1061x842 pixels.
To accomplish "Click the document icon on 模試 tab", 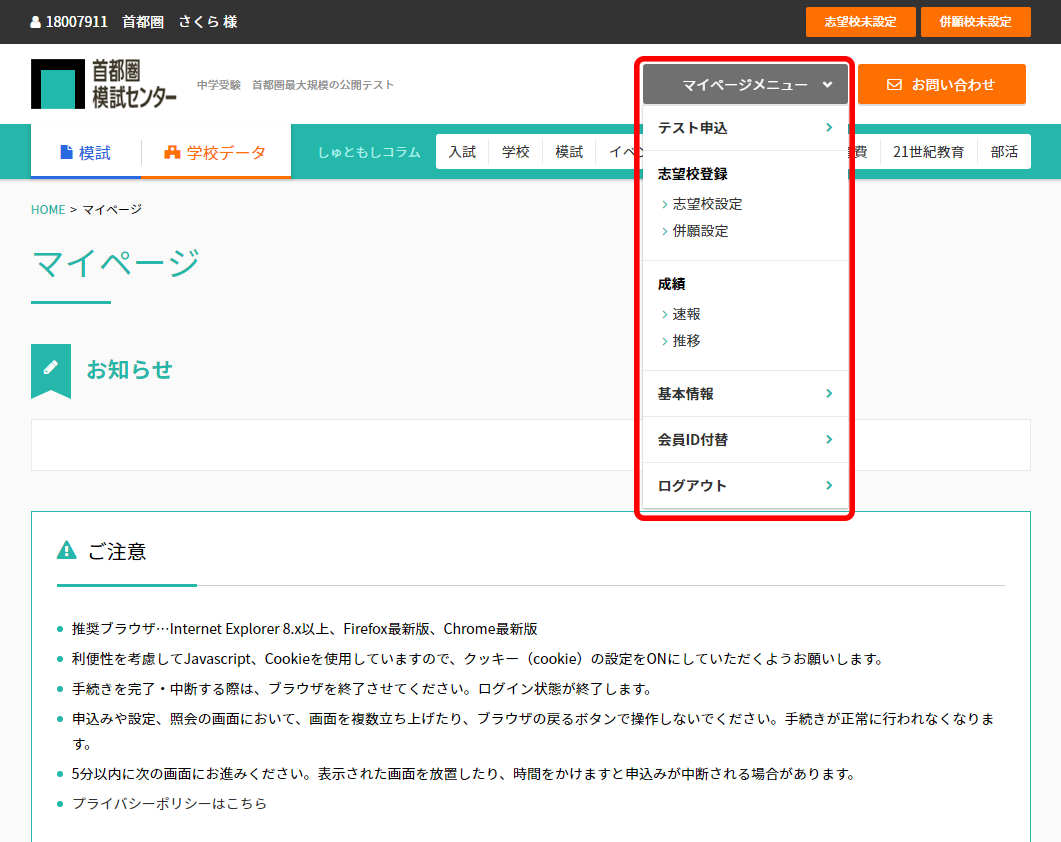I will (67, 153).
